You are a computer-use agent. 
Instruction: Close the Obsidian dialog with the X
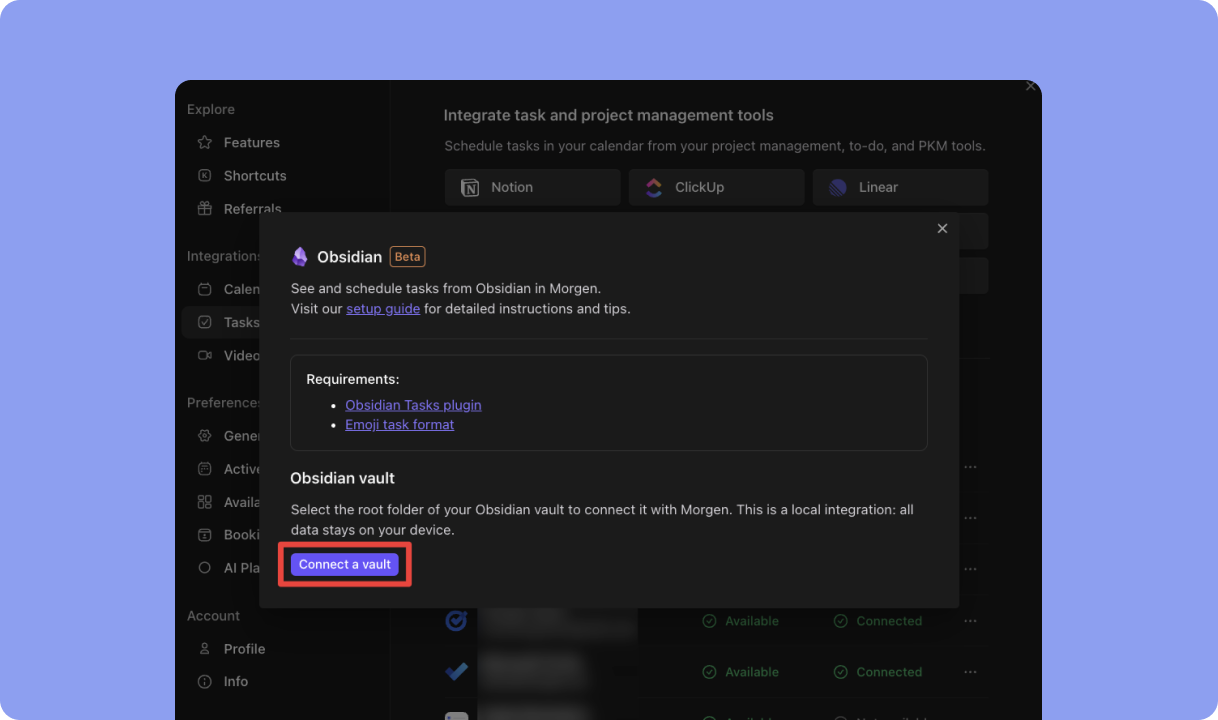[942, 229]
